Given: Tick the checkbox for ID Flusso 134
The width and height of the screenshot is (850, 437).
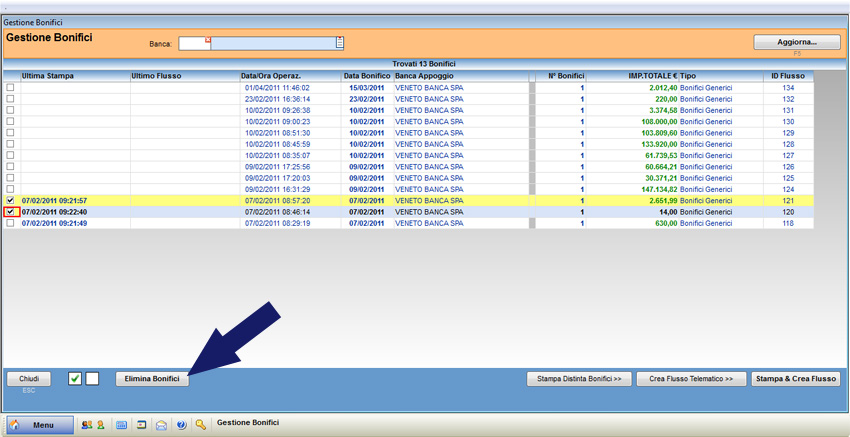Looking at the screenshot, I should 11,88.
